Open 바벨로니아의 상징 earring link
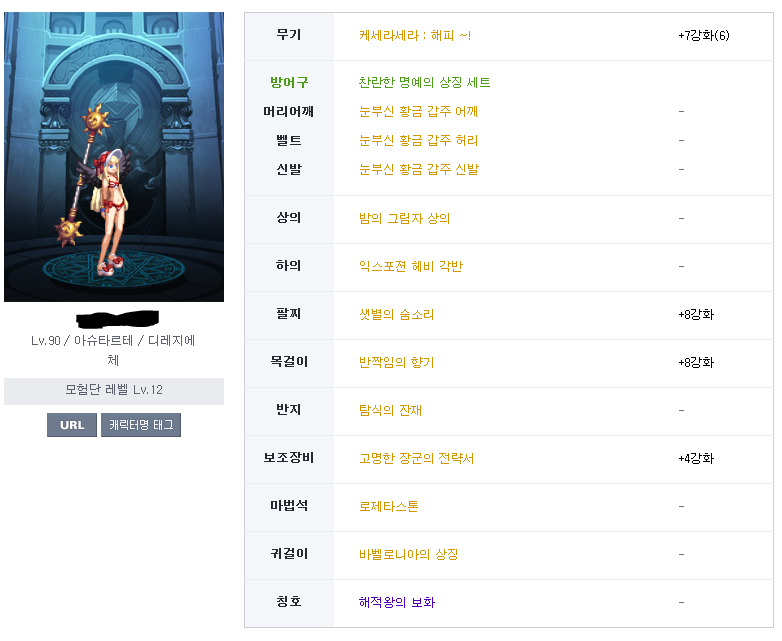 click(408, 554)
